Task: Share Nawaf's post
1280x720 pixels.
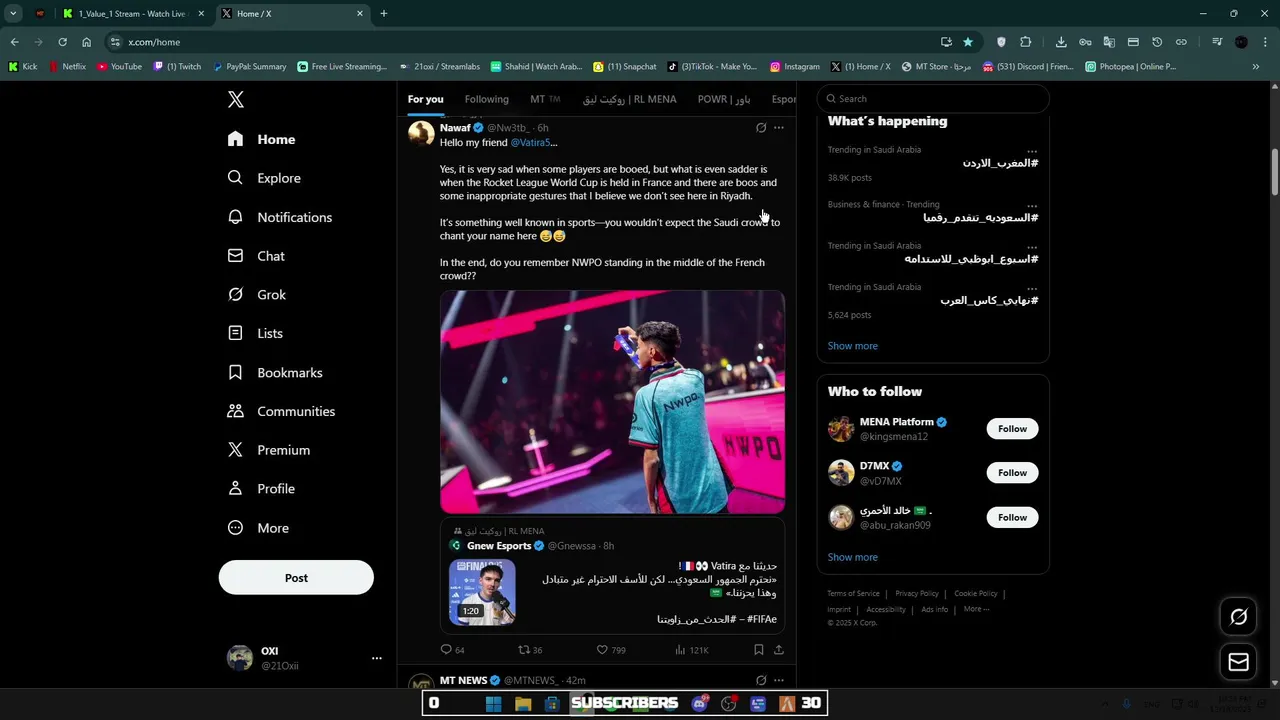Action: click(779, 650)
